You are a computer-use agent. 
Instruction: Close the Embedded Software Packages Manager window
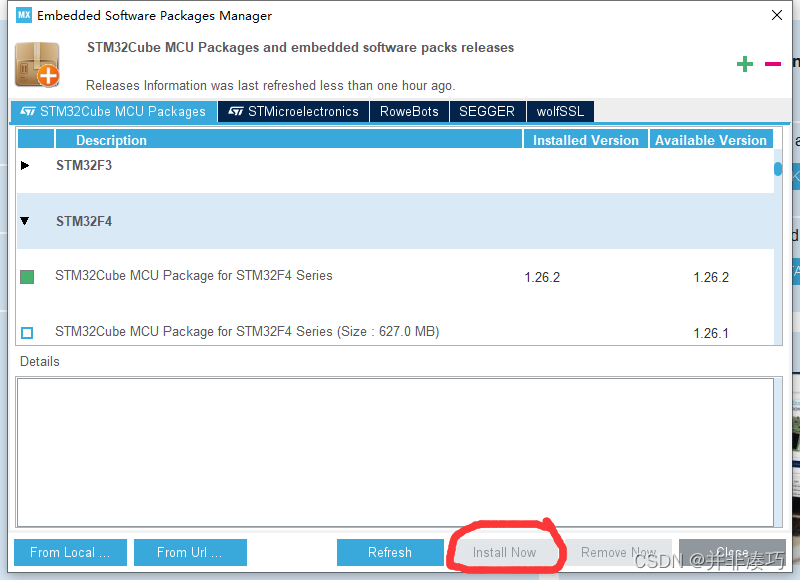(777, 15)
